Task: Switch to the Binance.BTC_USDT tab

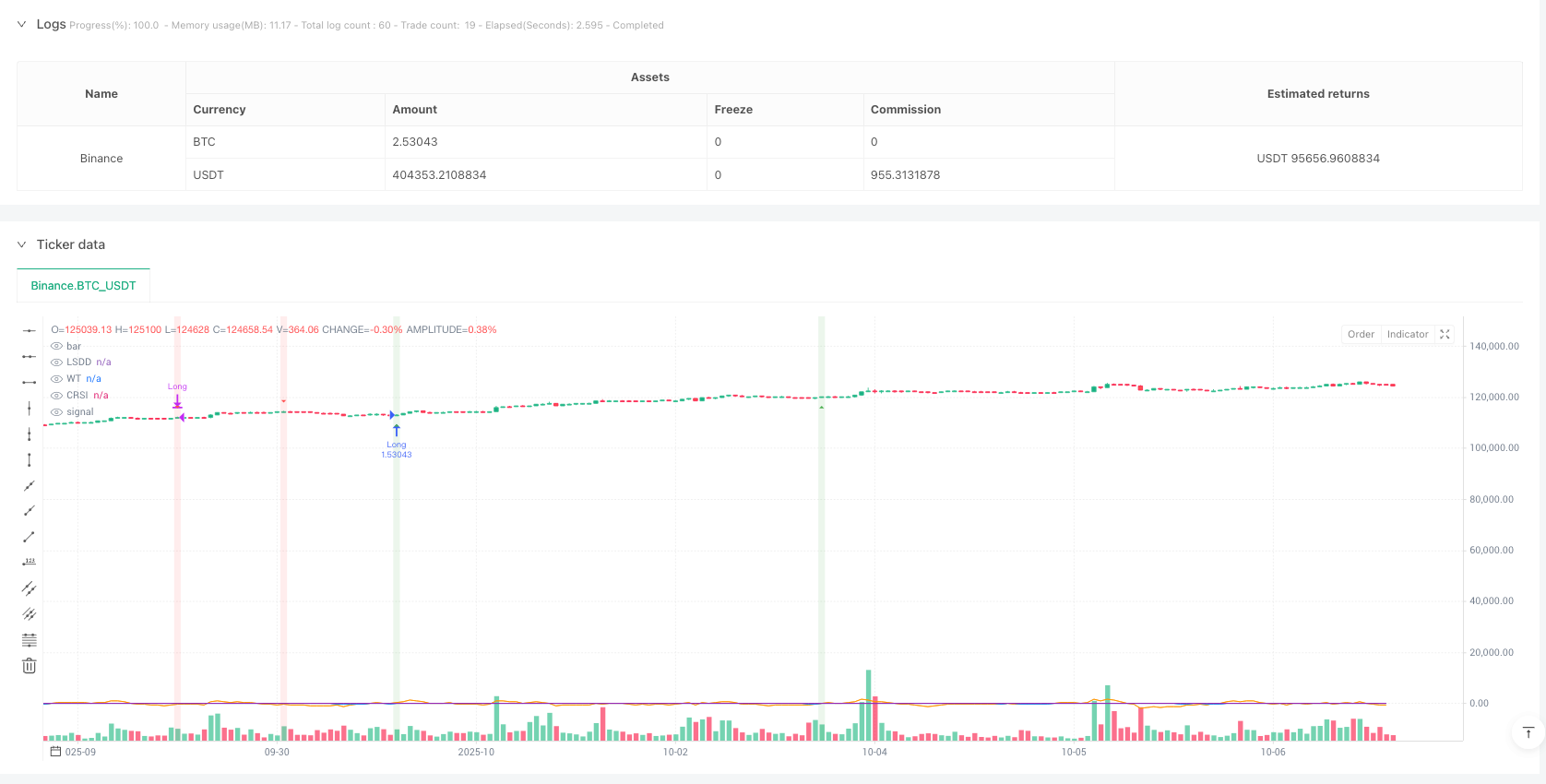Action: click(83, 286)
